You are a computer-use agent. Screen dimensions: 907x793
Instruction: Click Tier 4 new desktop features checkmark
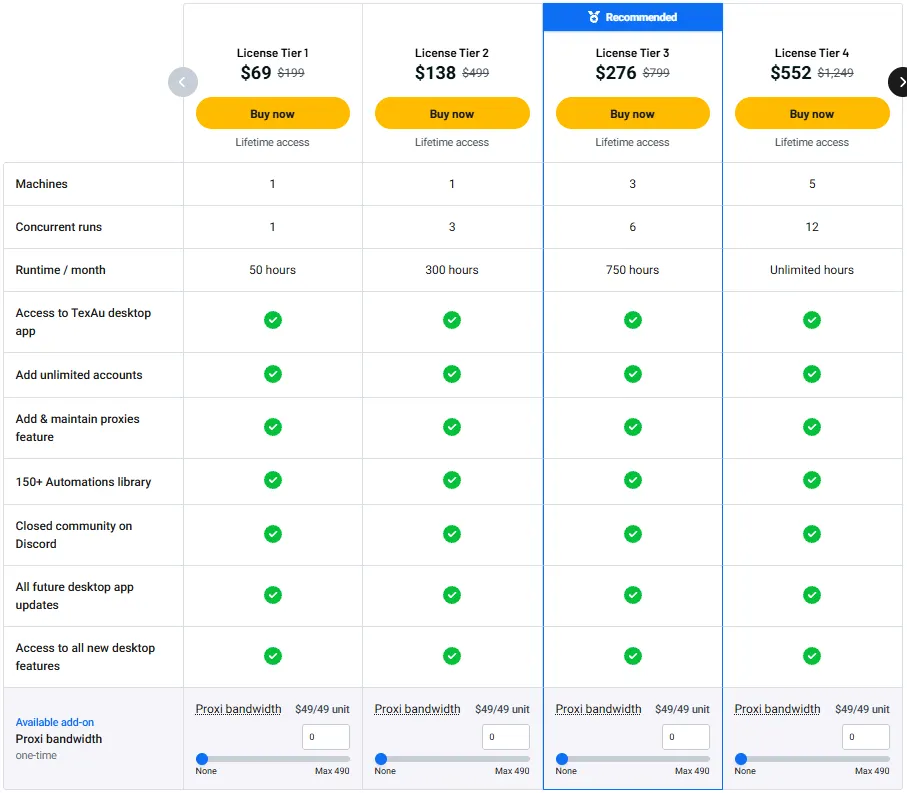[x=812, y=656]
